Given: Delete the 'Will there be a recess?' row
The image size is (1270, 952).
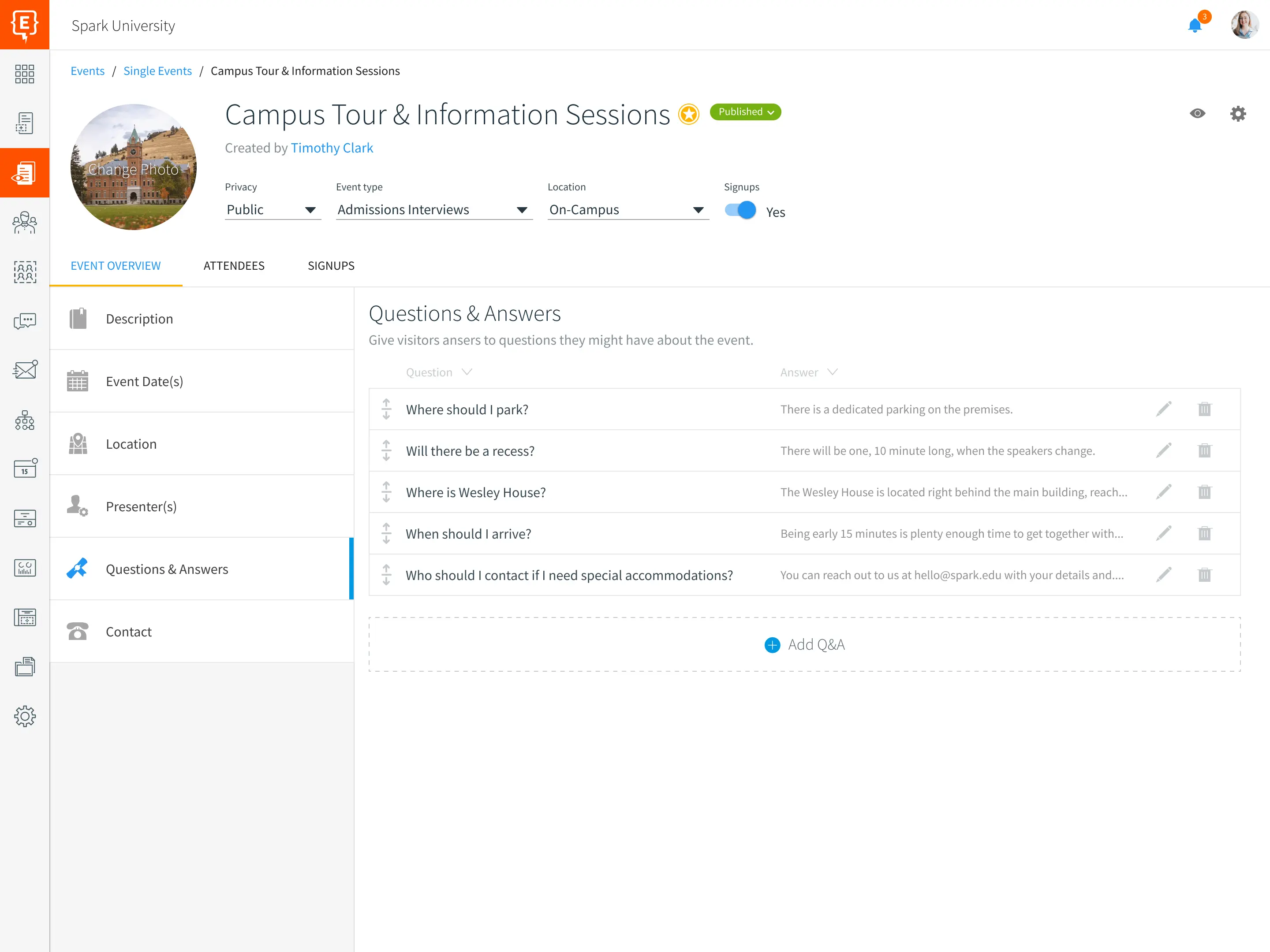Looking at the screenshot, I should coord(1205,450).
